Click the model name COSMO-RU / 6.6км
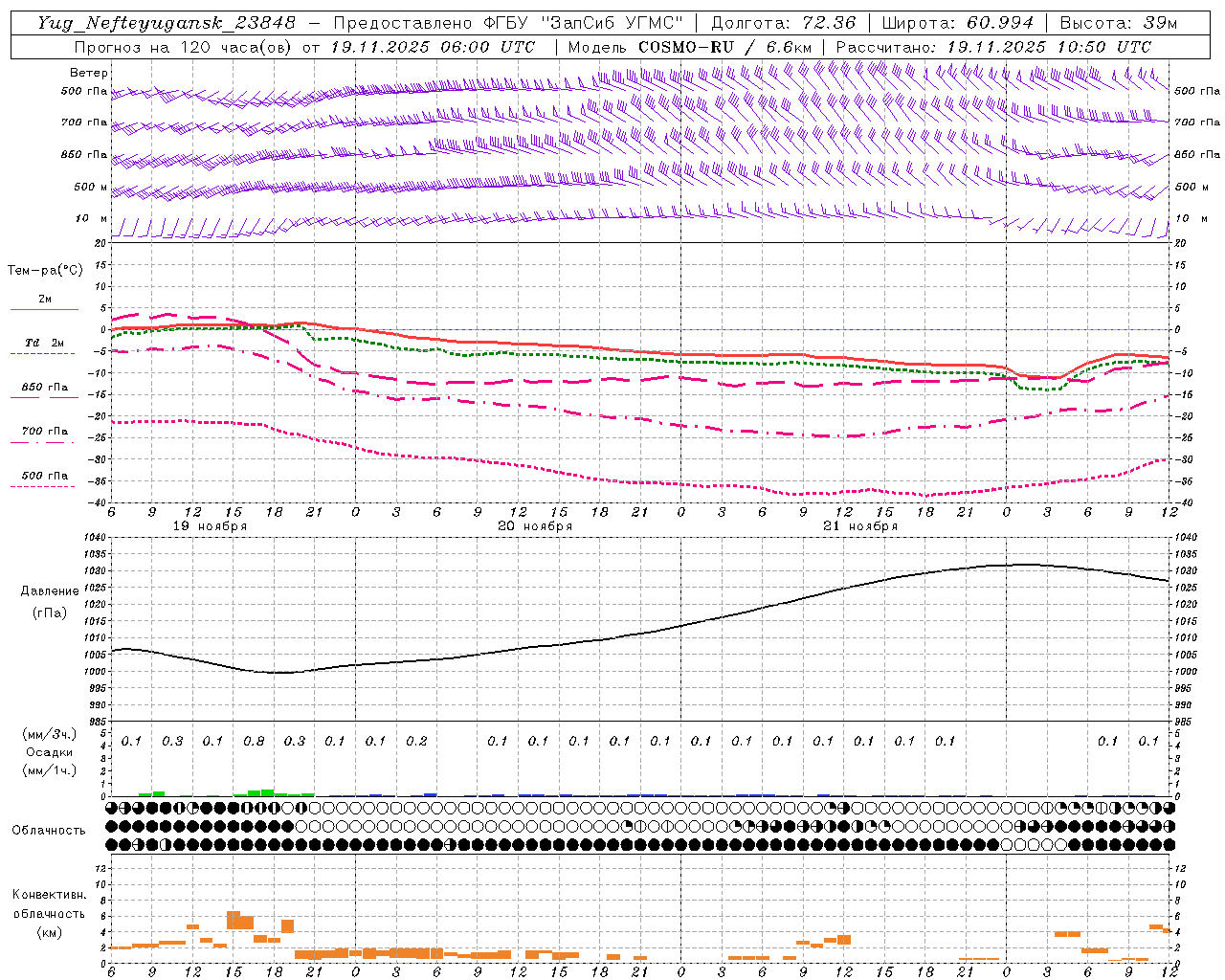This screenshot has height=980, width=1225. [725, 47]
